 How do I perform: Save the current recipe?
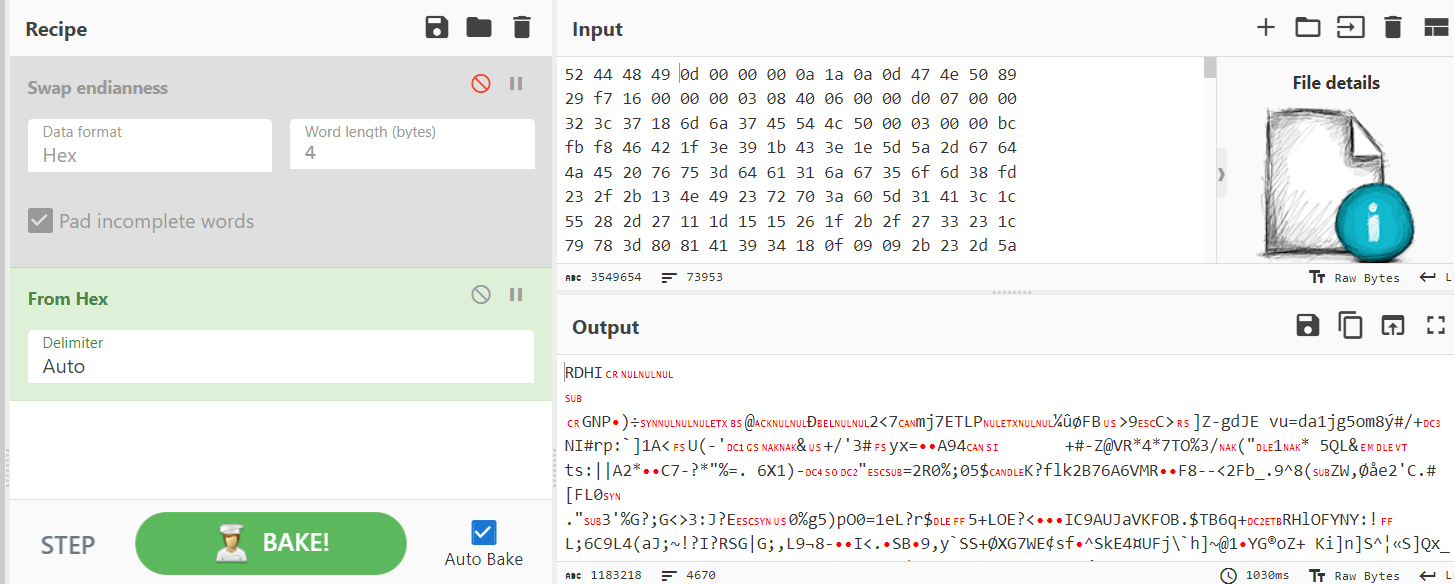437,28
